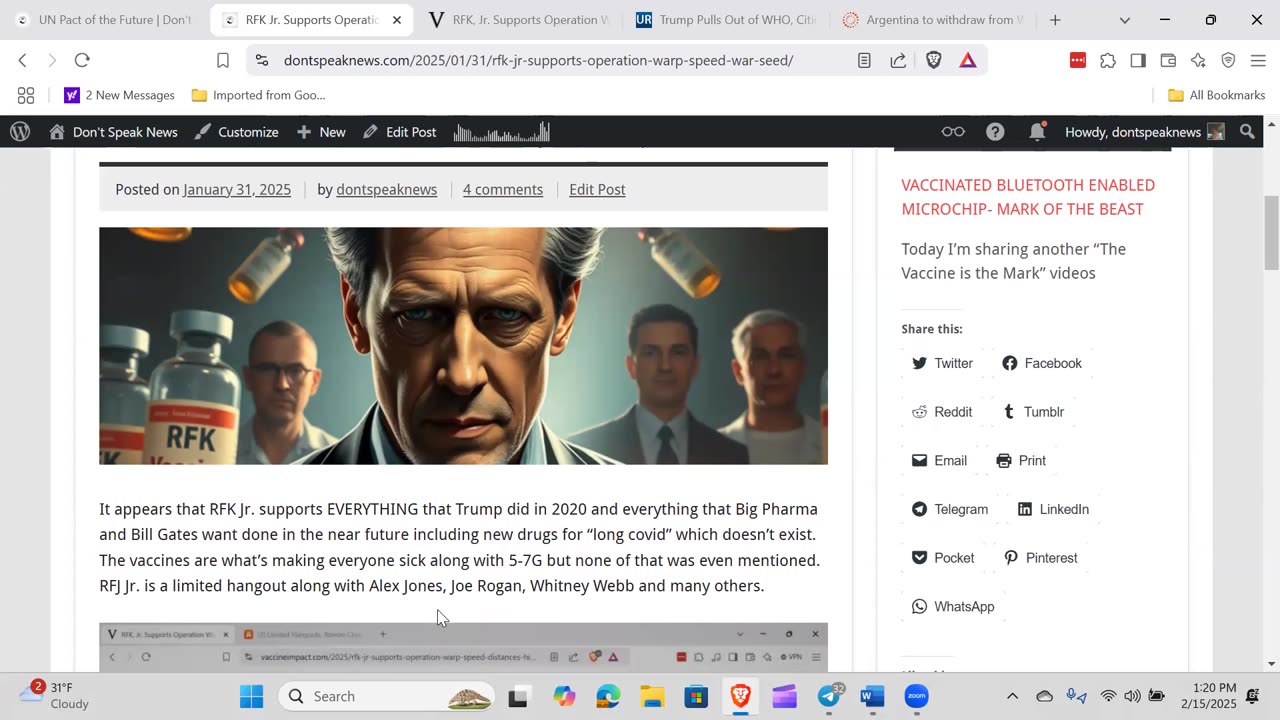Open WordPress help question mark icon
The height and width of the screenshot is (720, 1280).
click(995, 132)
